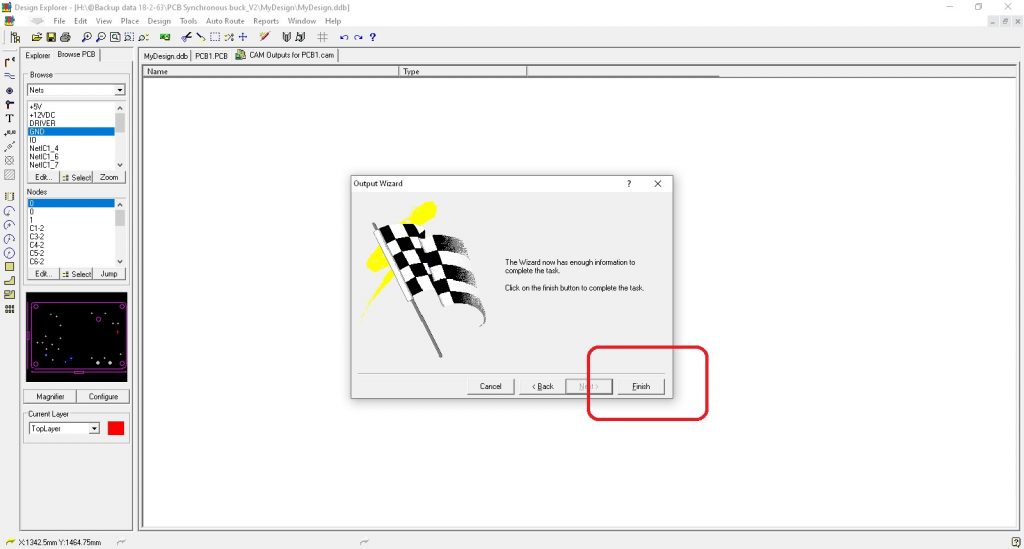Select the DRIVER net in the list

(71, 123)
